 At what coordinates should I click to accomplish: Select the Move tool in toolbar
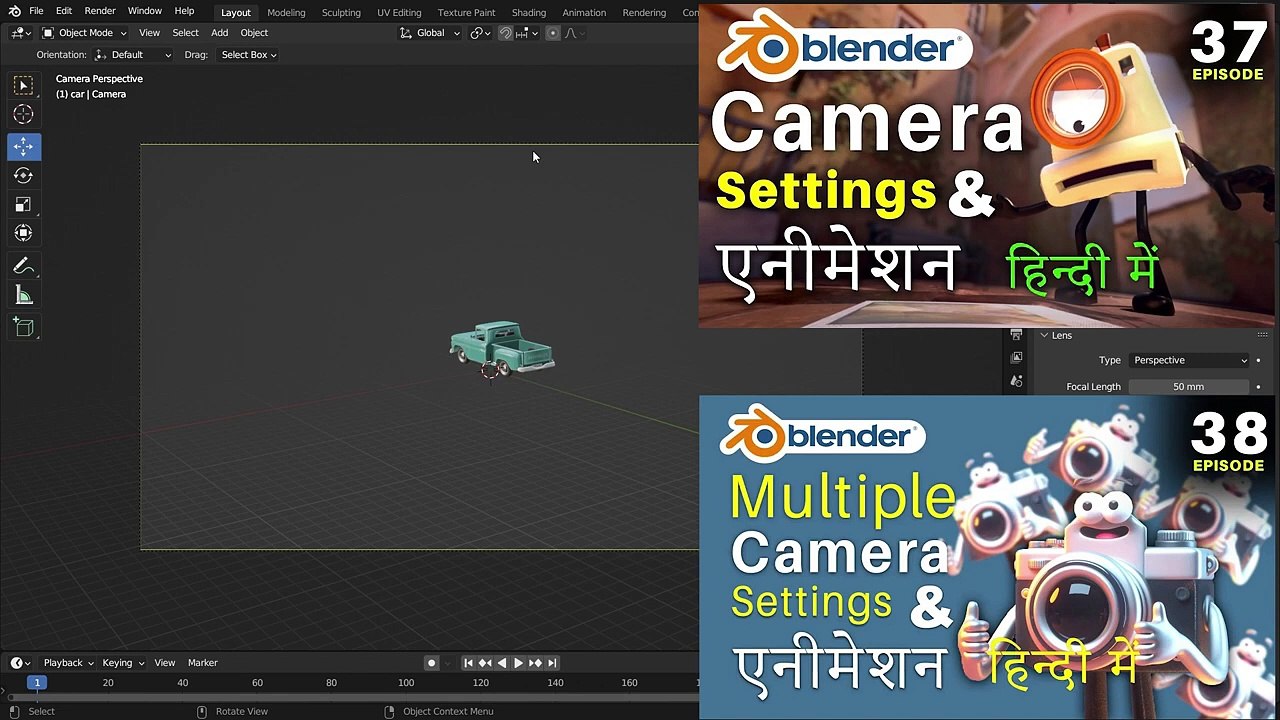click(x=24, y=146)
